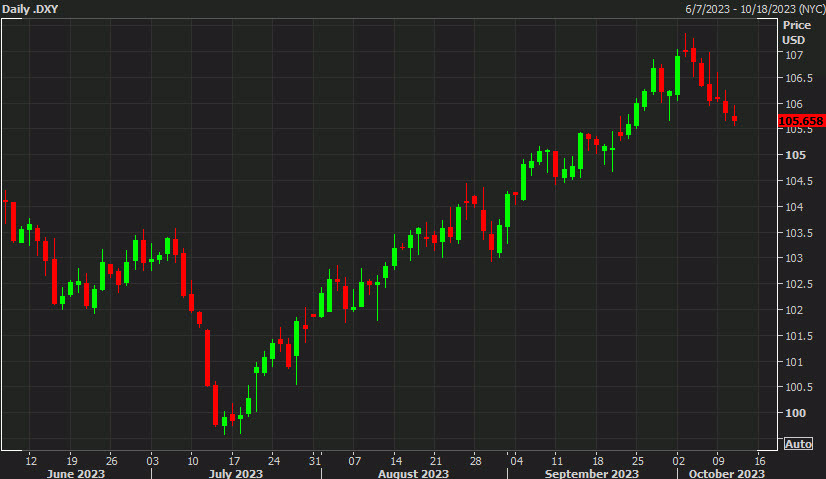
Task: Click date label 02 at start of October
Action: (678, 461)
